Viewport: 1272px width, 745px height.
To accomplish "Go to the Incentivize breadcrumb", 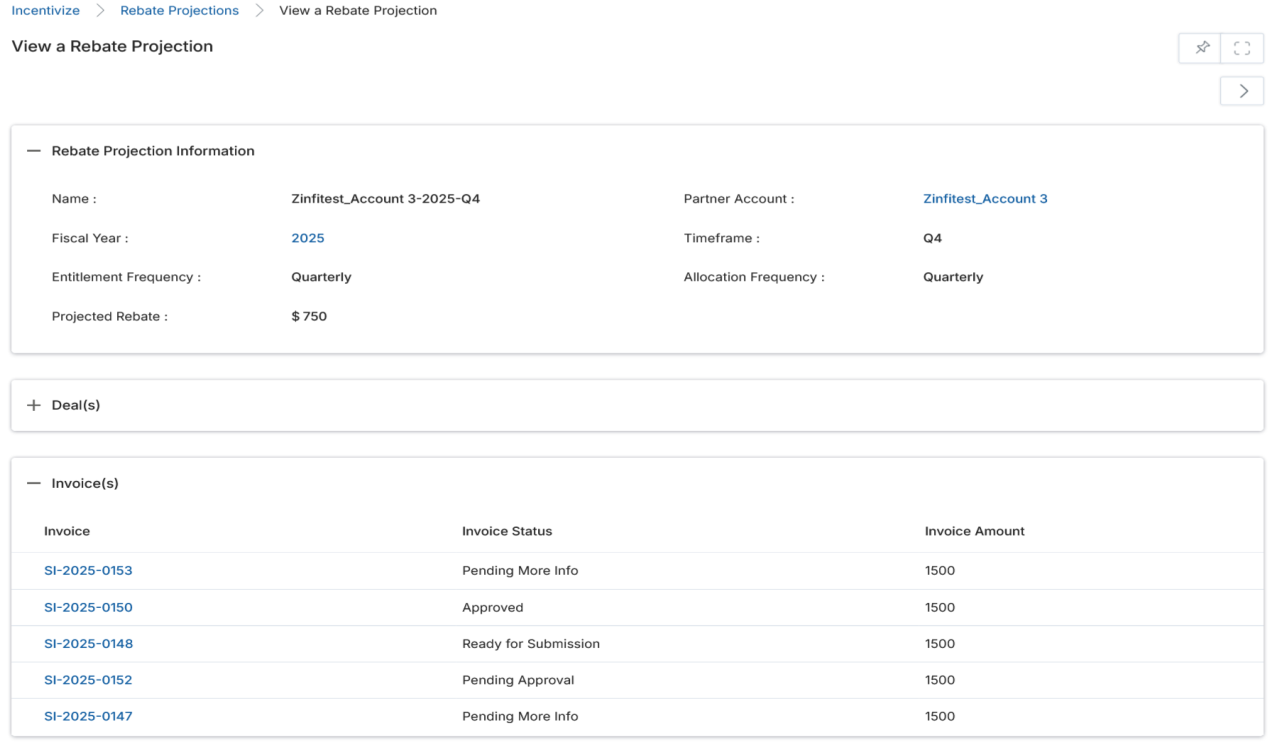I will 45,10.
